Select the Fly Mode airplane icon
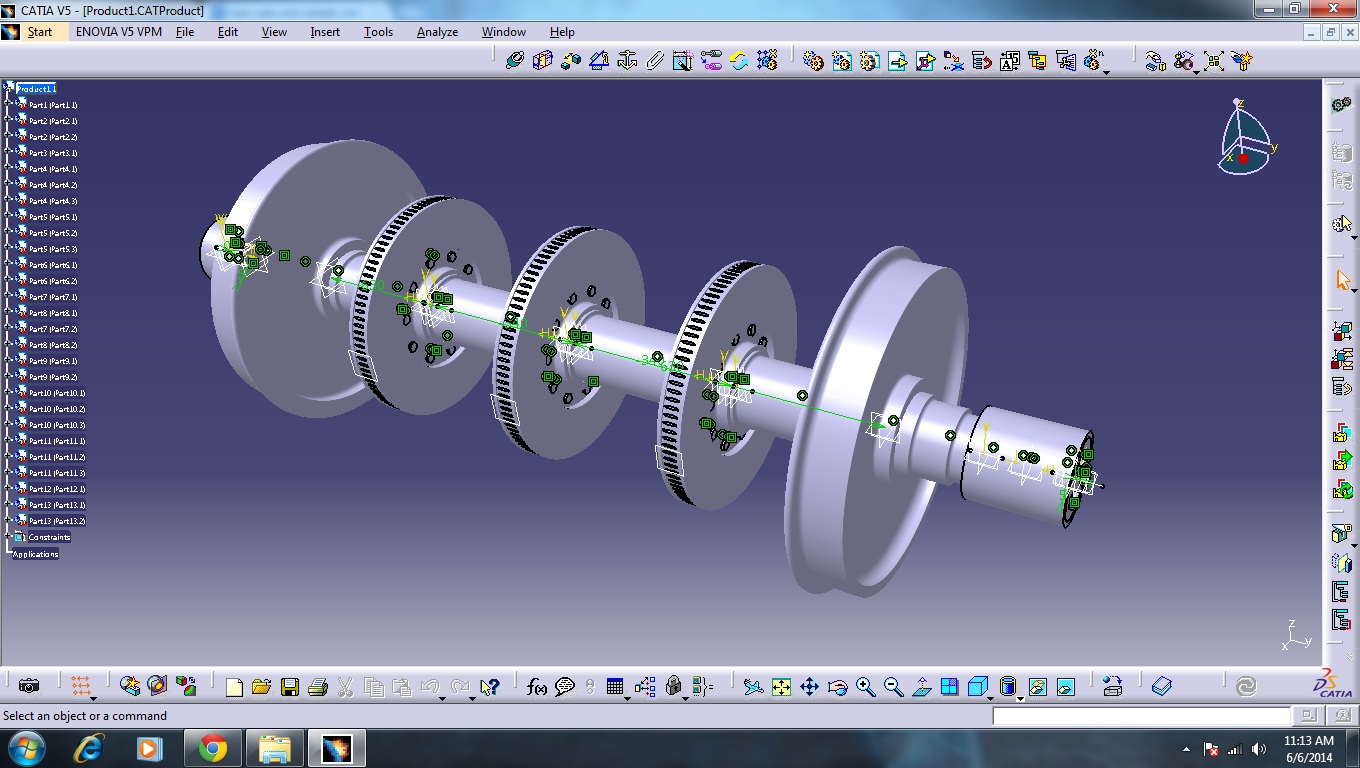Screen dimensions: 1360x768 [754, 686]
